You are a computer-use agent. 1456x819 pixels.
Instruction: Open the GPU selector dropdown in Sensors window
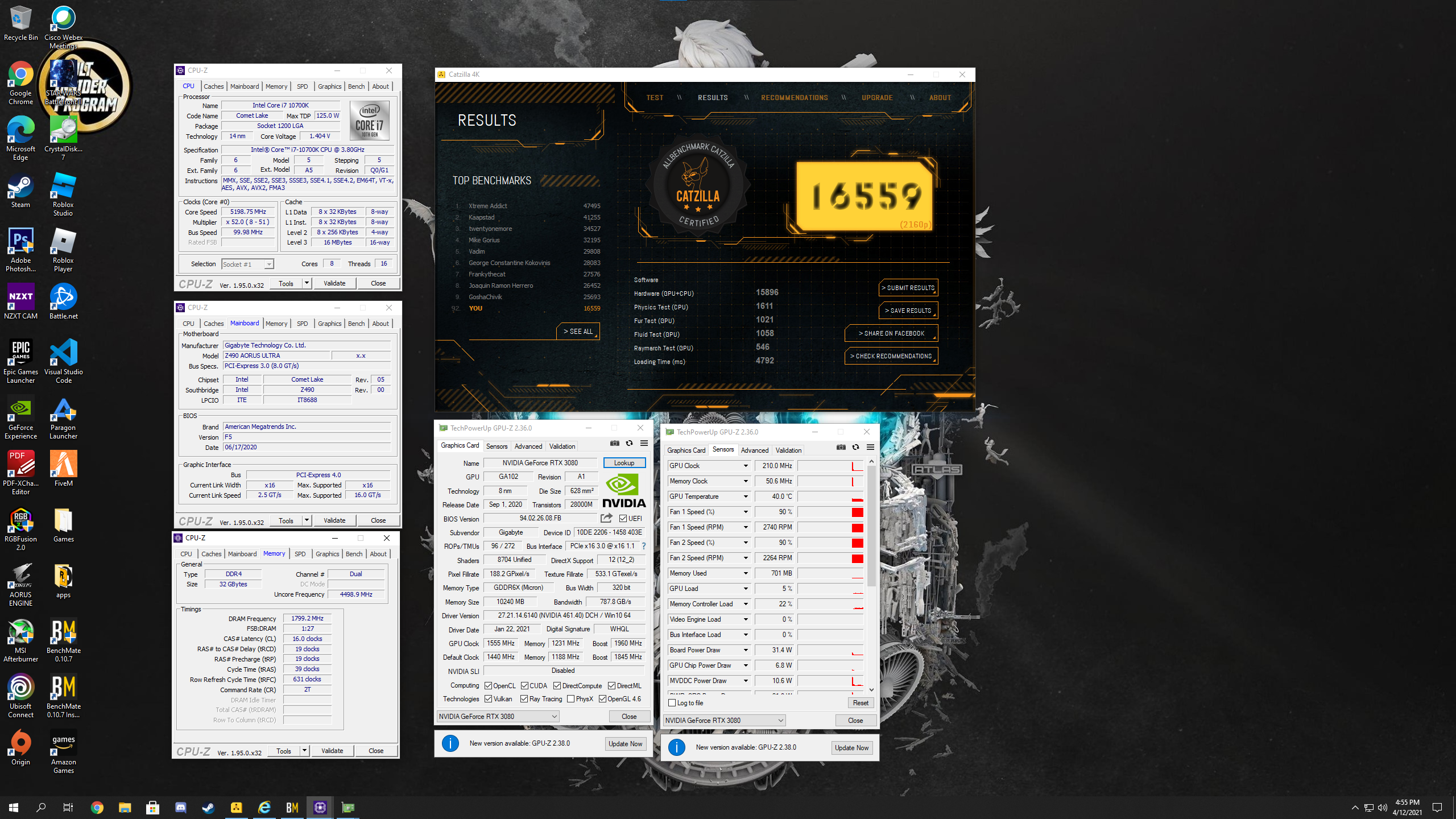click(724, 720)
